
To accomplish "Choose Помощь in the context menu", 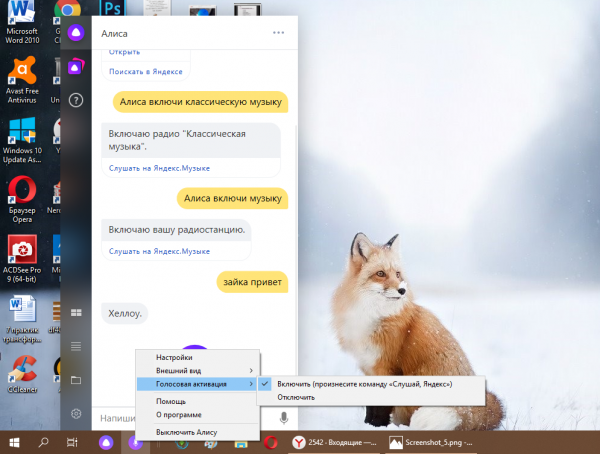I will tap(197, 401).
